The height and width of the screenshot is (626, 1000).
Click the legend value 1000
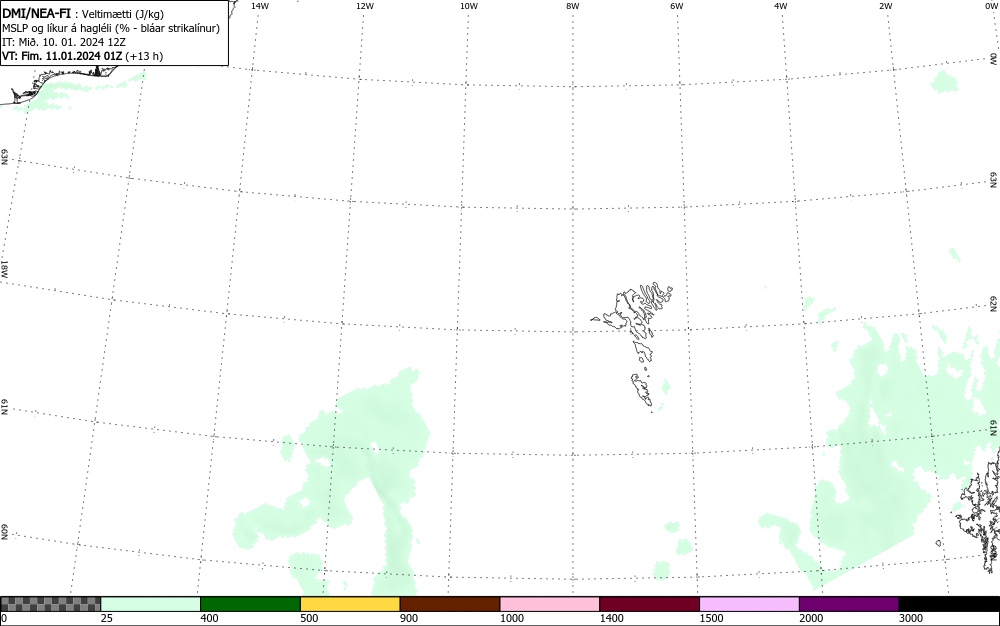pyautogui.click(x=512, y=618)
